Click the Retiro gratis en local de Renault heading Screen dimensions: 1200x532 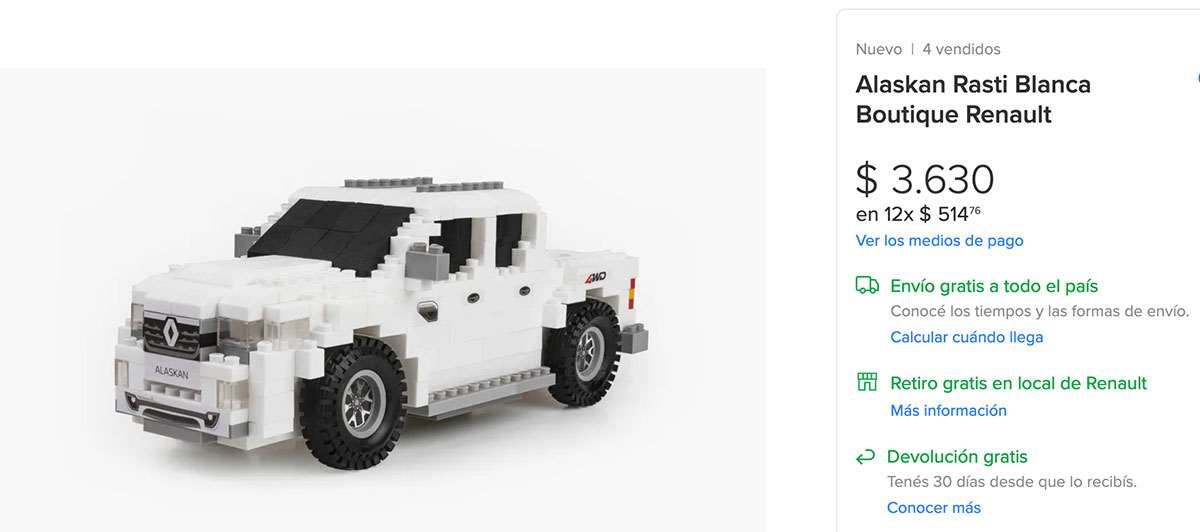click(1018, 383)
